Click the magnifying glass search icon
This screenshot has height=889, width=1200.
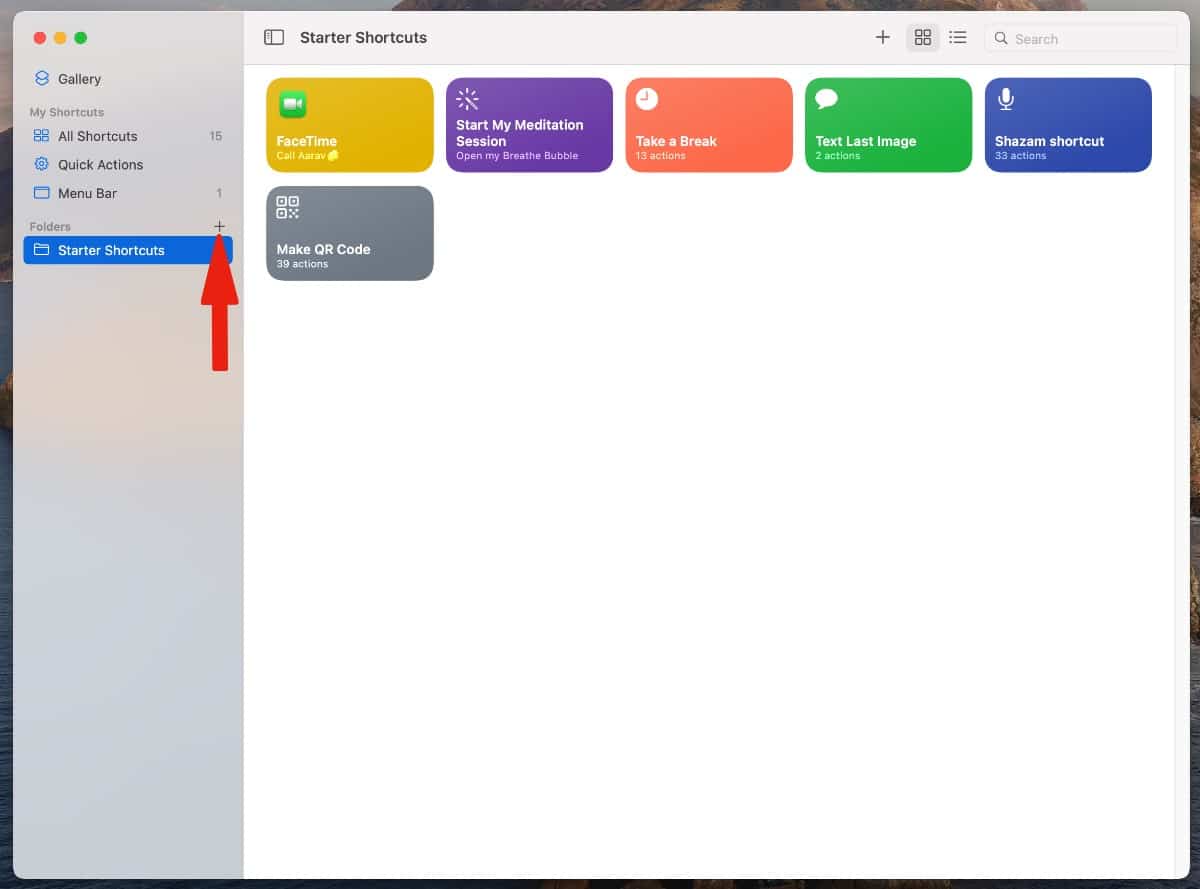(x=1001, y=39)
